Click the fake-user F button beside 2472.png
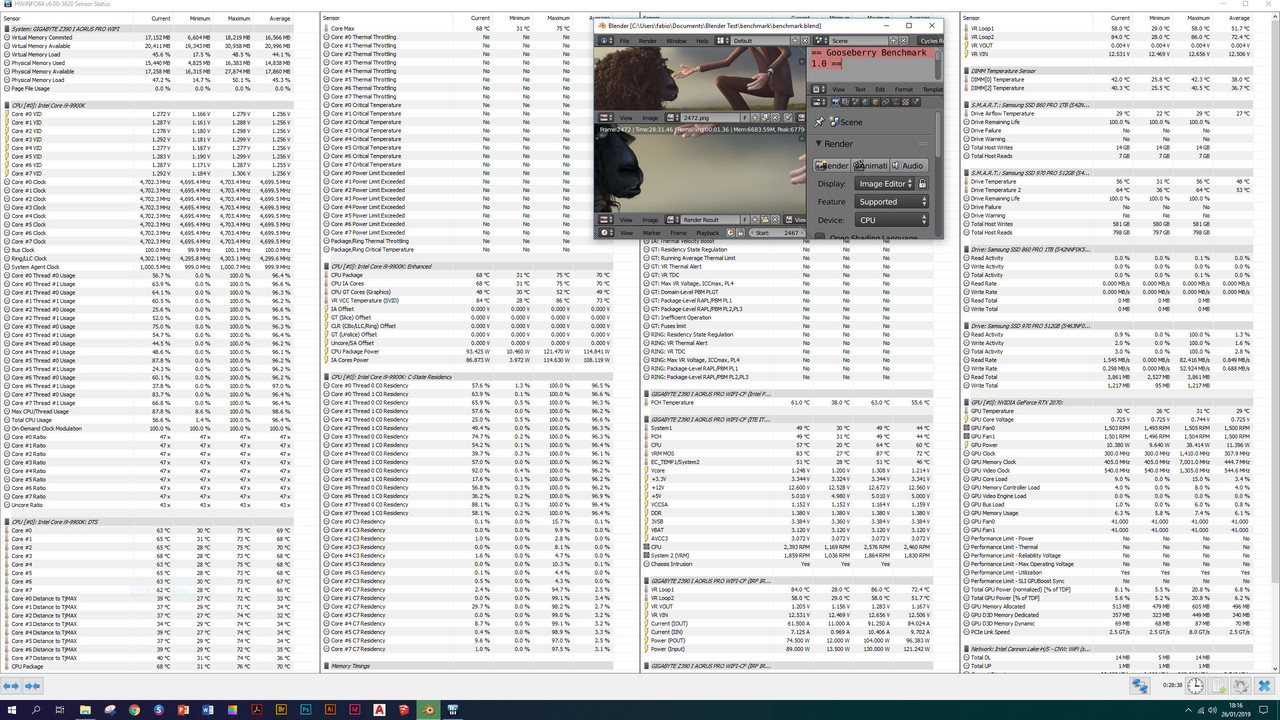Screen dimensions: 1280x720 pyautogui.click(x=744, y=117)
